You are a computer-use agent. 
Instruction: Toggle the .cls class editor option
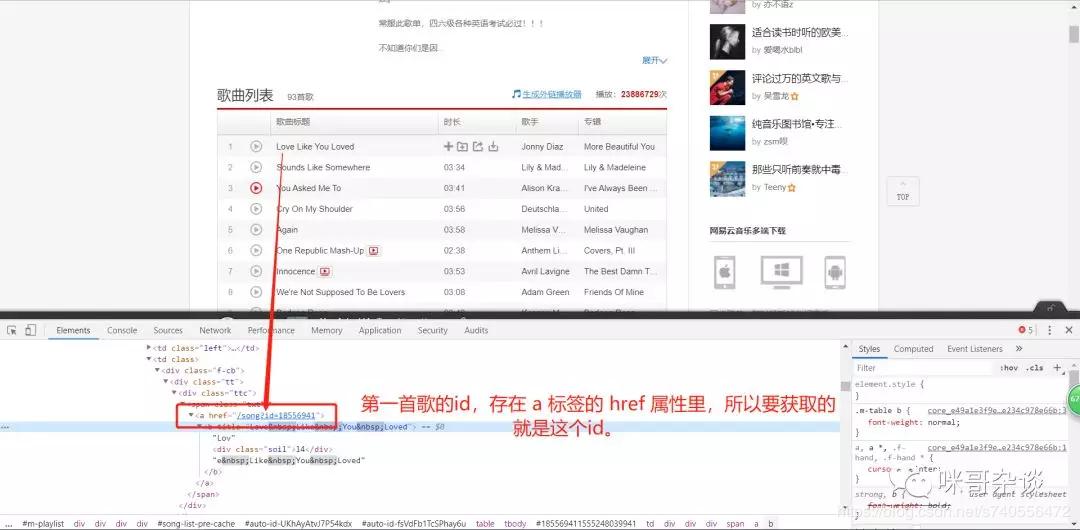(1035, 368)
